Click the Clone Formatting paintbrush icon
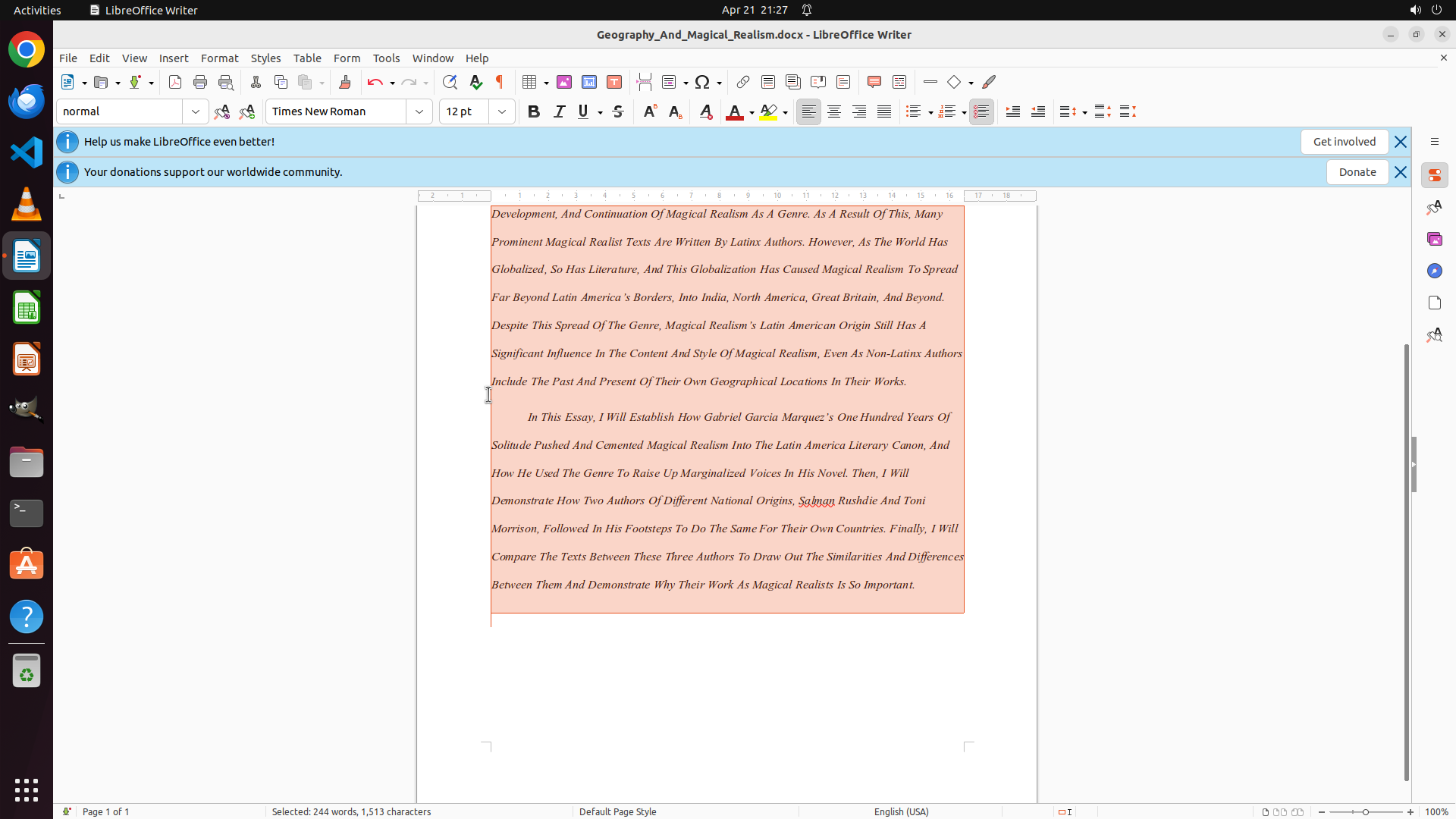 [345, 82]
